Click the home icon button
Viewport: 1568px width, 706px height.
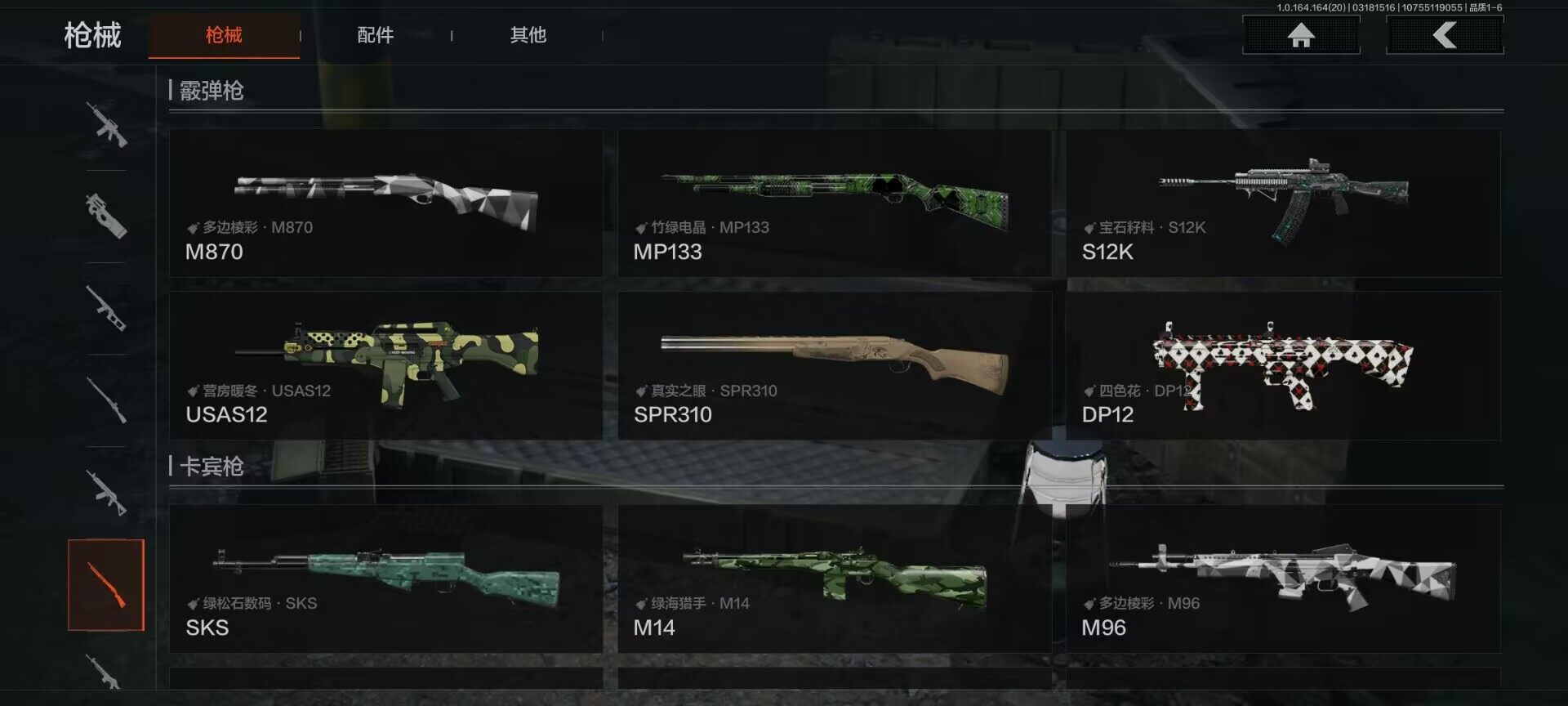point(1301,35)
